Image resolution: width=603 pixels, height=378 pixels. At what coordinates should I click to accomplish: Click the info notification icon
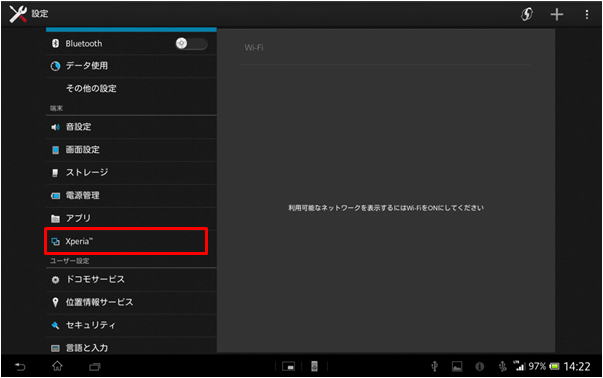(x=480, y=366)
